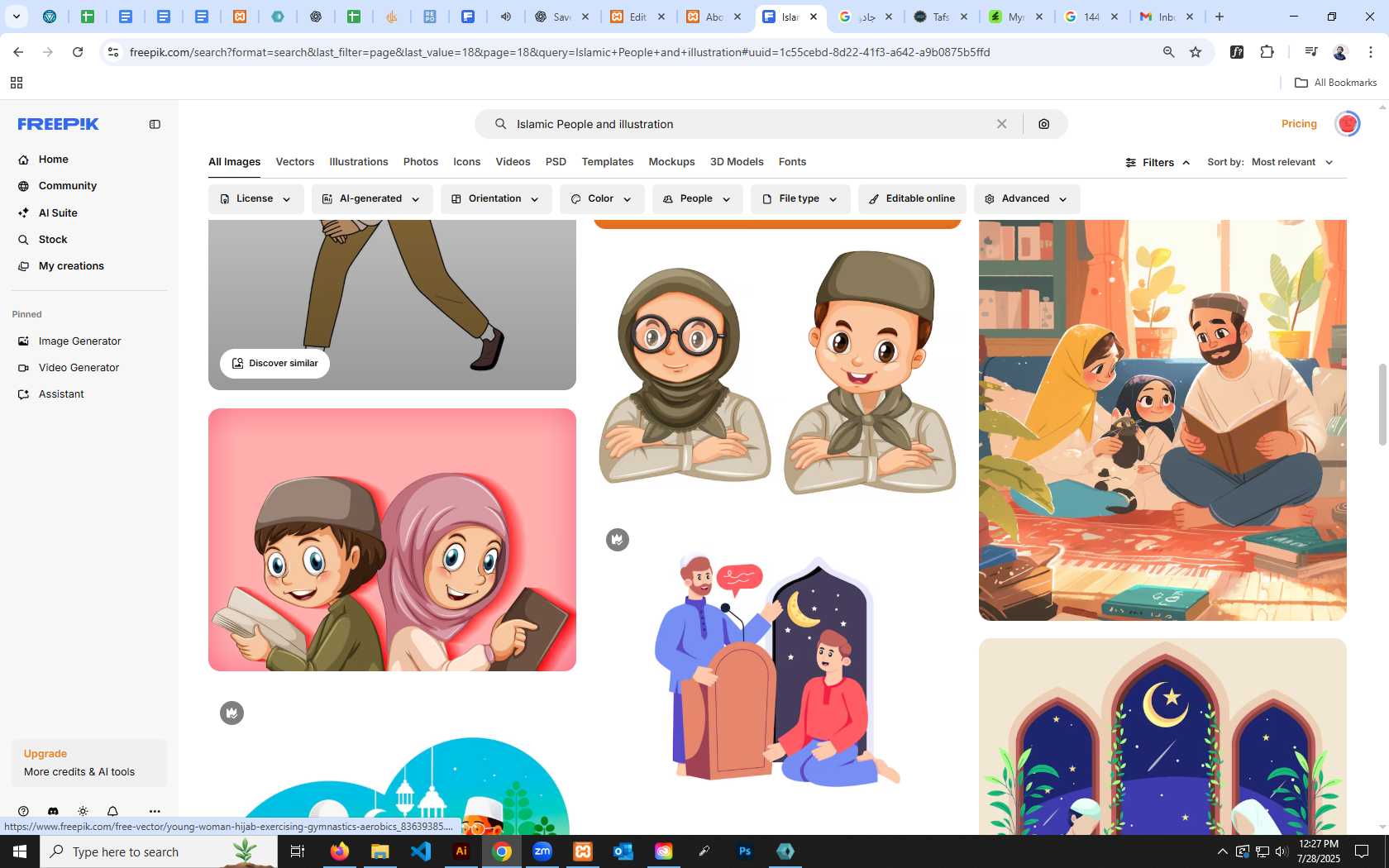Switch to the Fonts tab
This screenshot has height=868, width=1389.
pyautogui.click(x=792, y=162)
